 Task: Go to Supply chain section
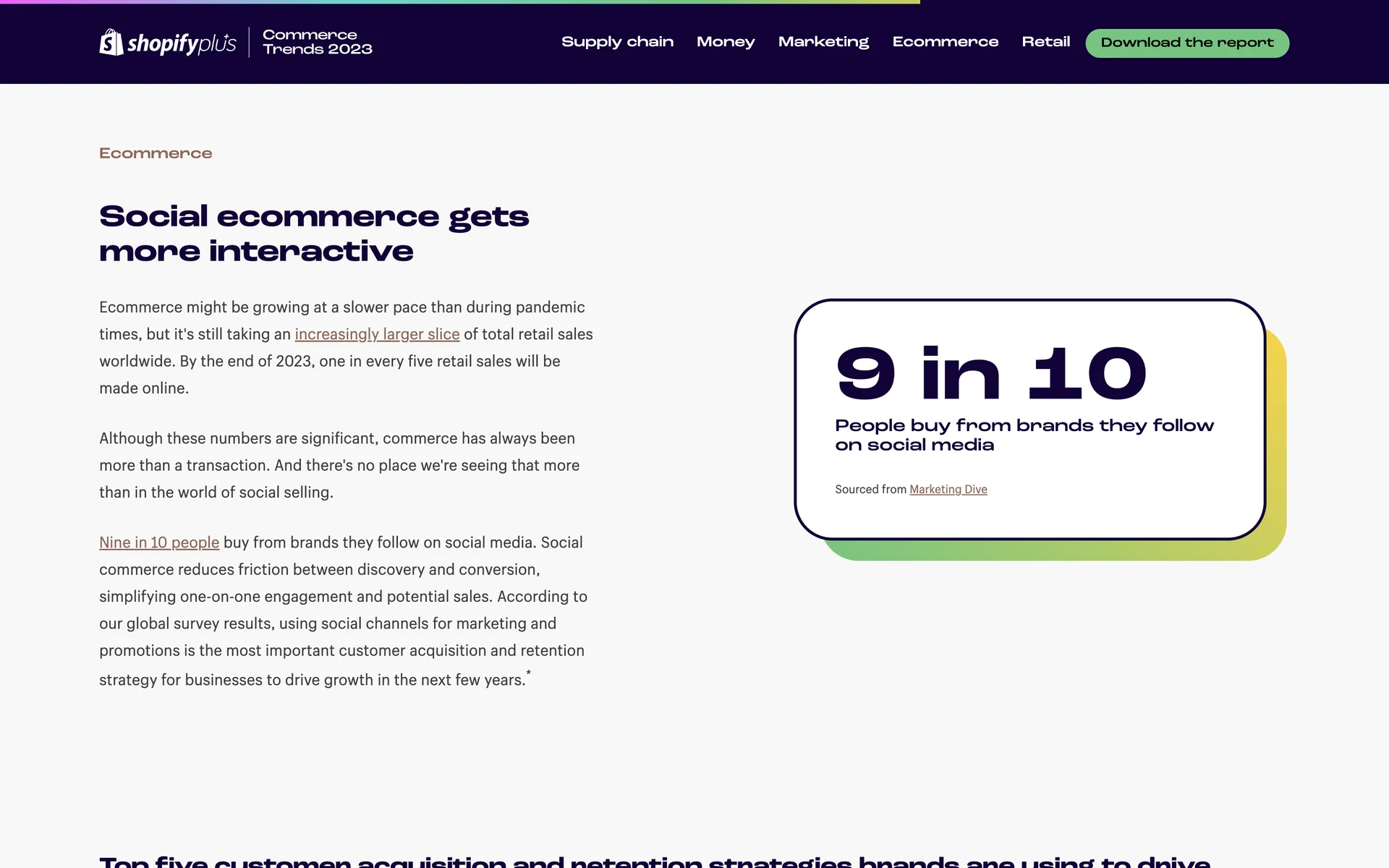[617, 42]
